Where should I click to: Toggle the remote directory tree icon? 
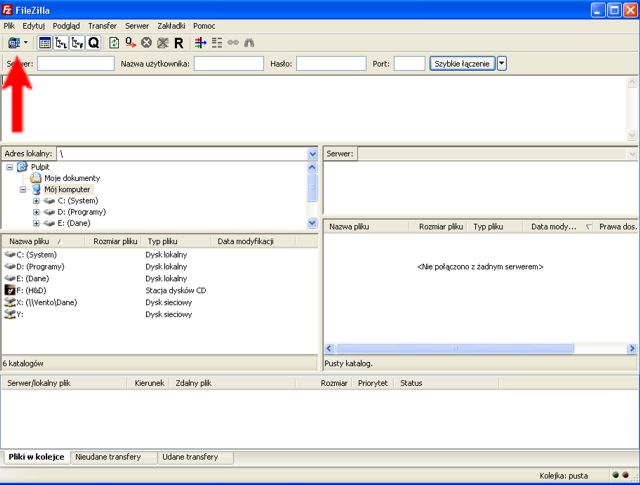click(x=77, y=42)
